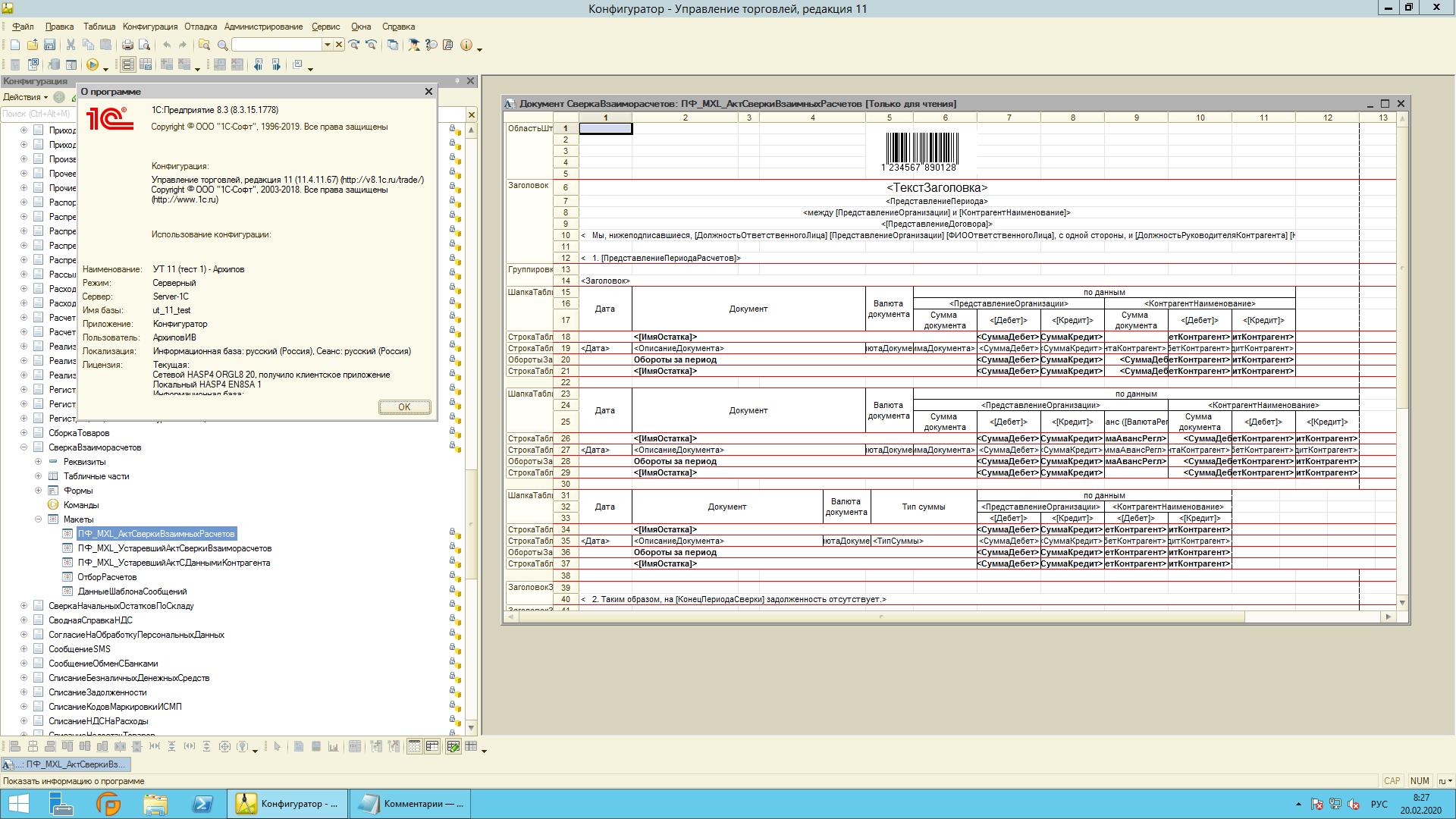
Task: Open the Администрирование menu
Action: point(263,27)
